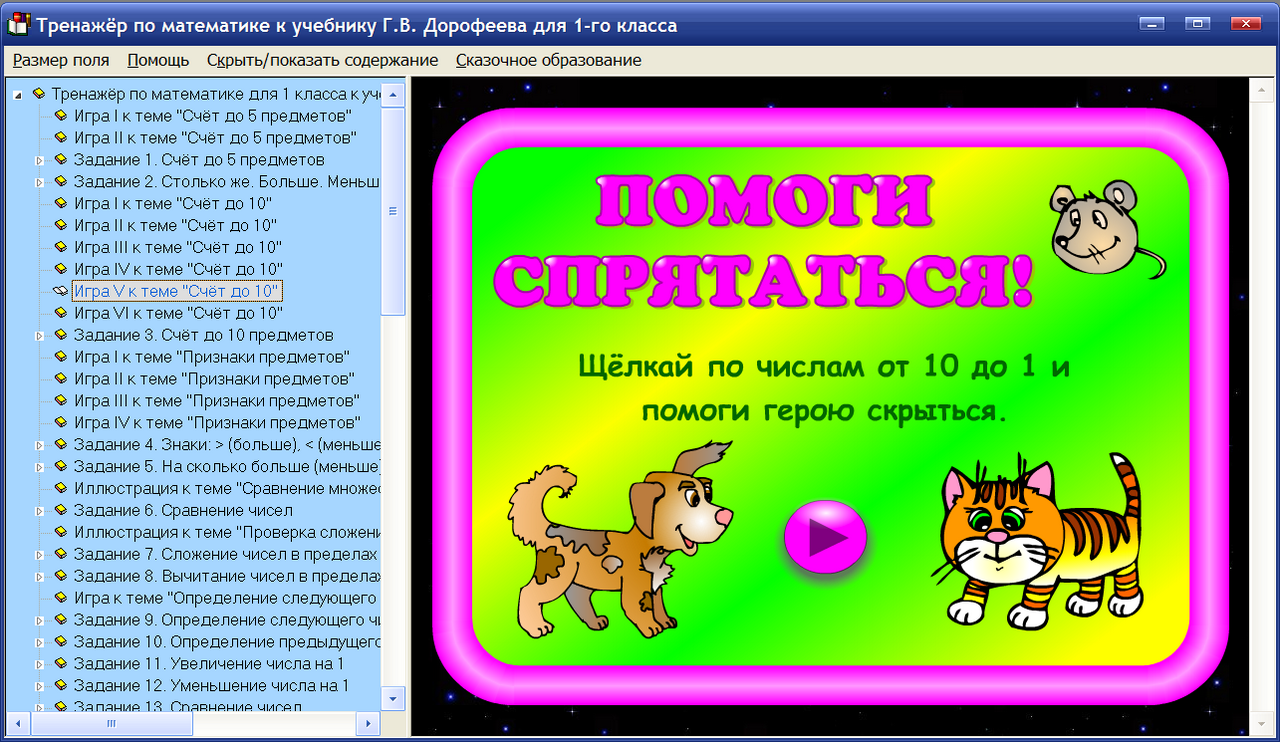Click the application icon in the title bar

click(16, 22)
